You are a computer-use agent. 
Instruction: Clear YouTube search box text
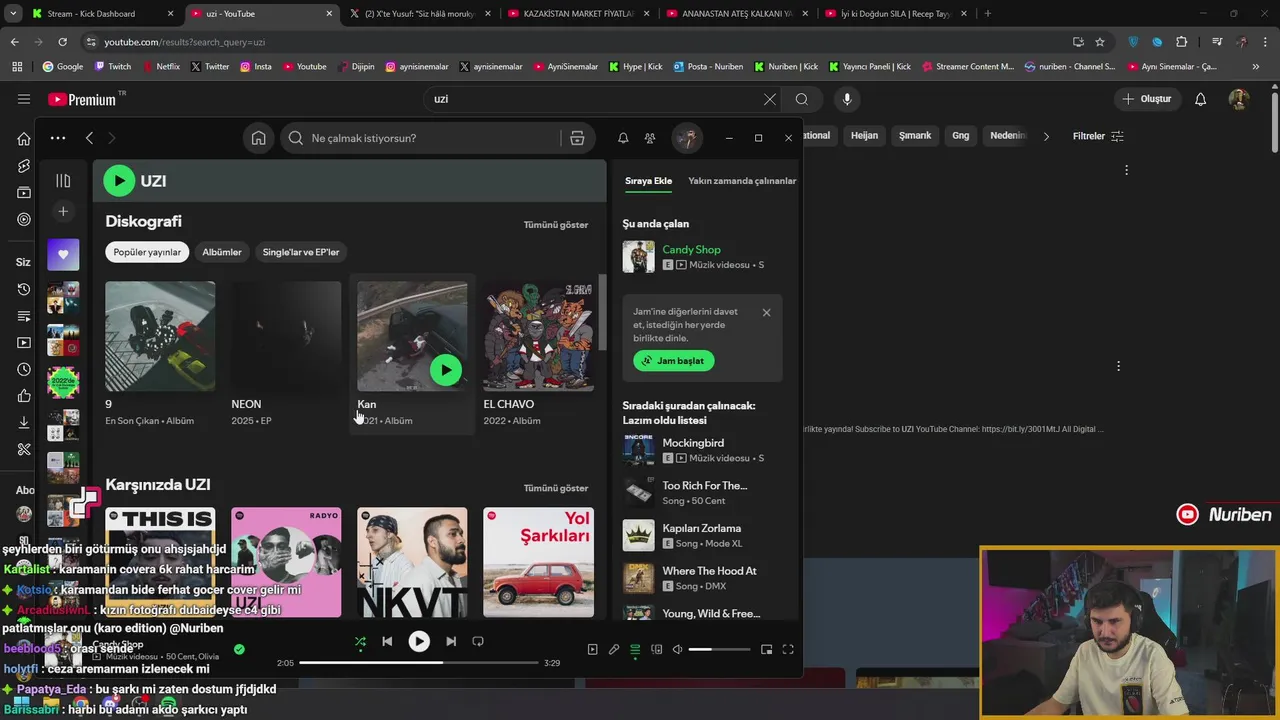click(x=769, y=99)
